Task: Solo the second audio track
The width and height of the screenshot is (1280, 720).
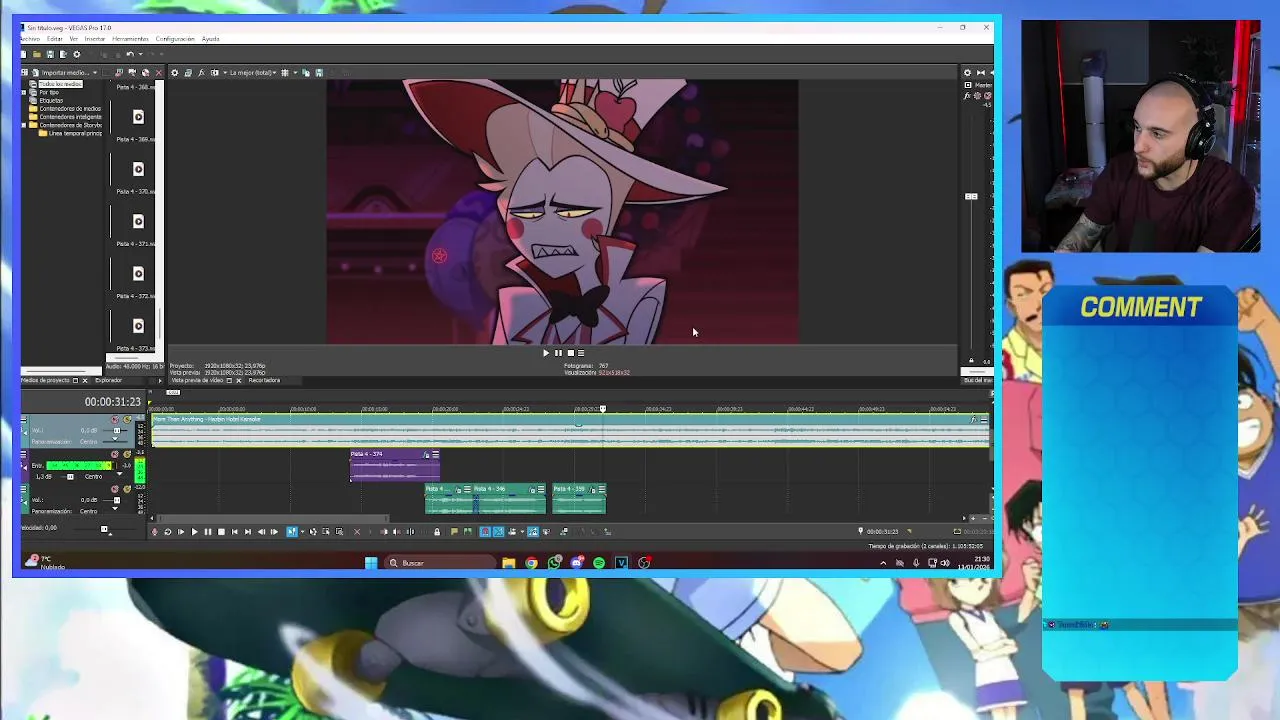Action: pyautogui.click(x=127, y=454)
